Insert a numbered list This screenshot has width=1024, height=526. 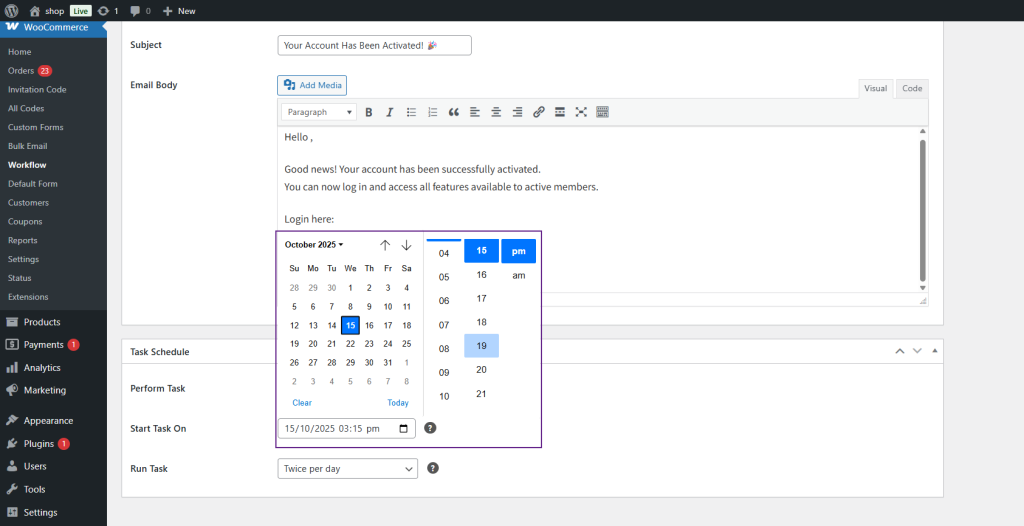[432, 112]
